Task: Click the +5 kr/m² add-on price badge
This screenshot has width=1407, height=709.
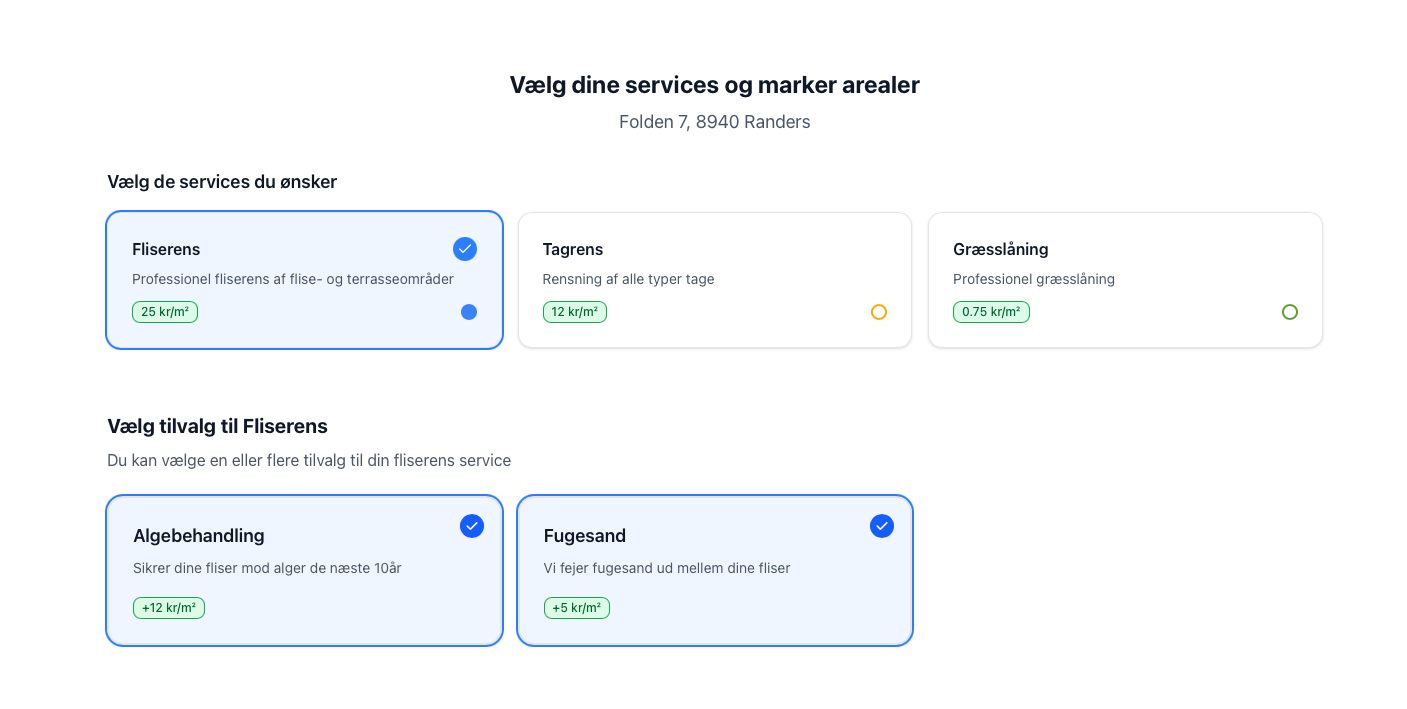Action: pos(577,608)
